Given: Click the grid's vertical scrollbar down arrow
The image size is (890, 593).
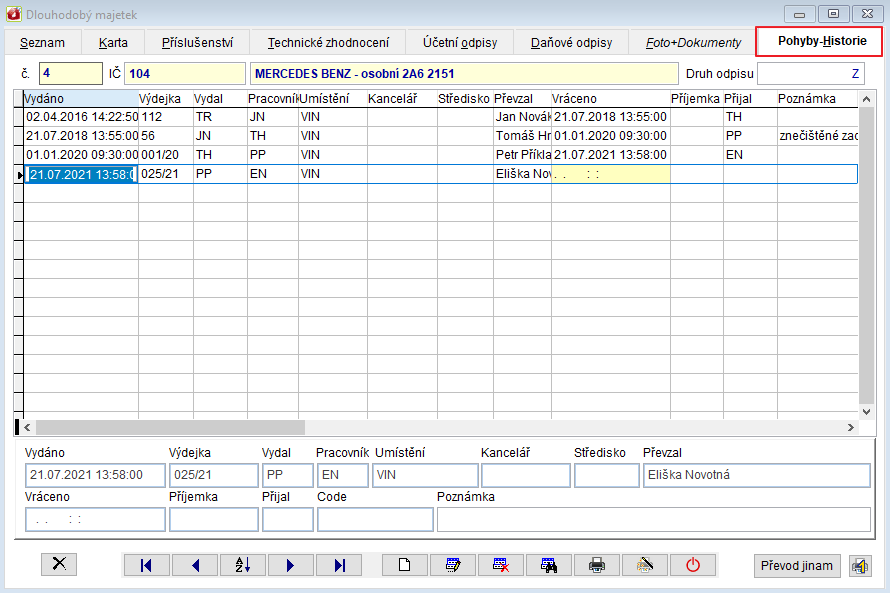Looking at the screenshot, I should (x=866, y=412).
